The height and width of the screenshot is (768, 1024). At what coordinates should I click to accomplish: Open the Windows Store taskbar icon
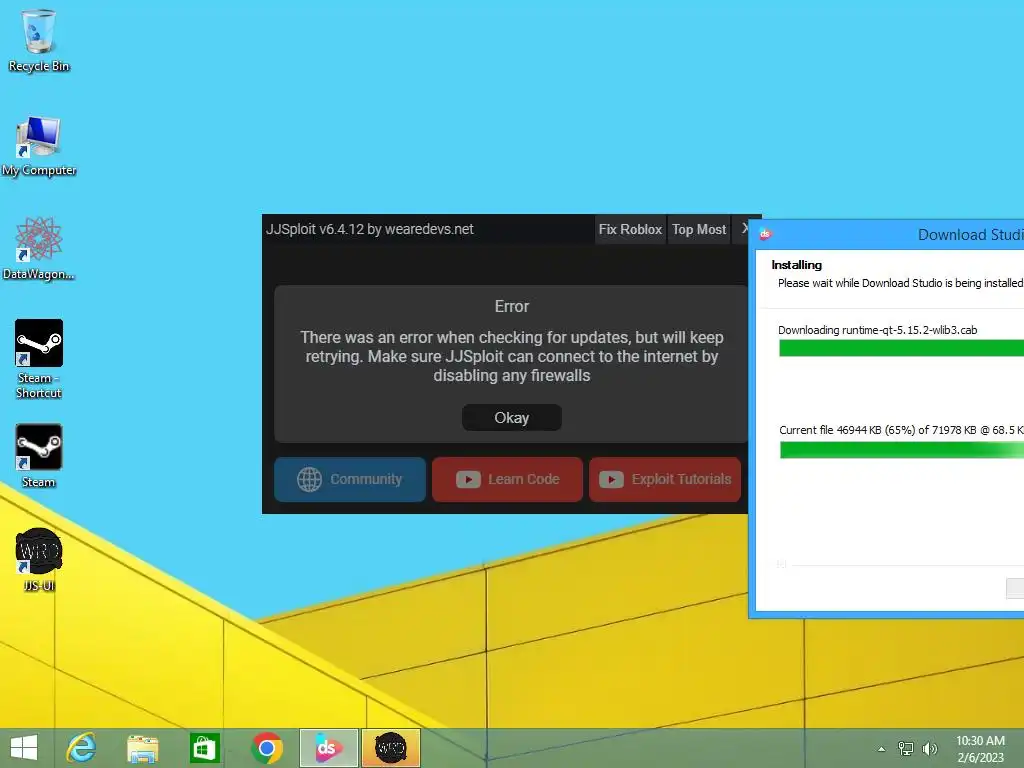pos(204,748)
